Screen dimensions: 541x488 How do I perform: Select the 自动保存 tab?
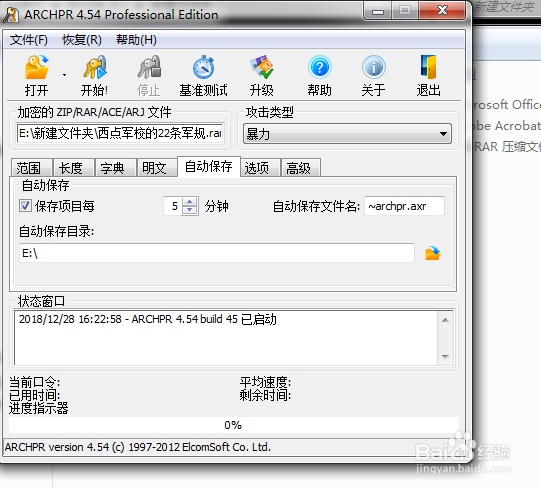209,167
